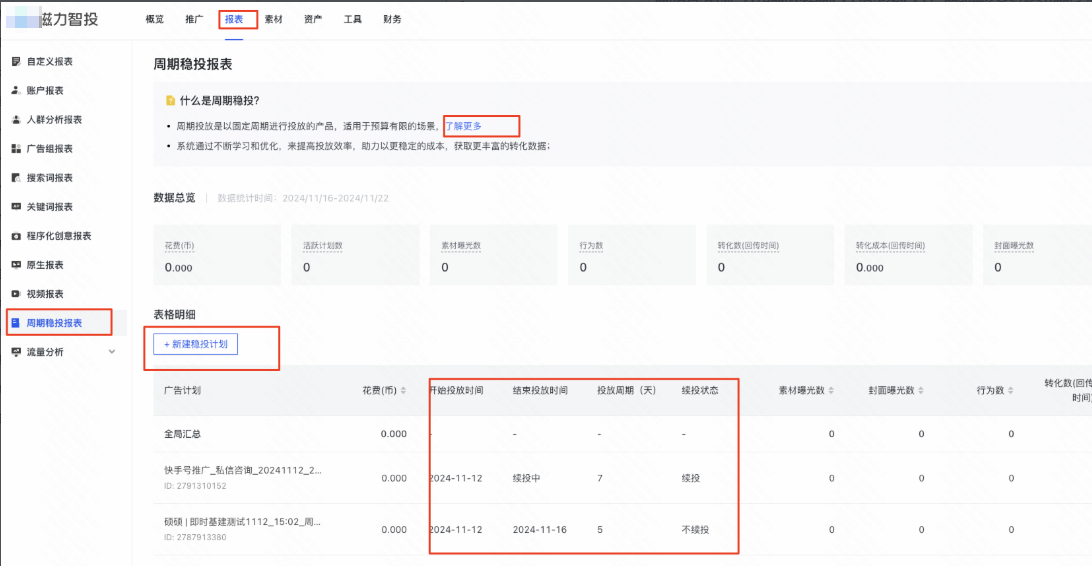Click the 活跃计划数 summary card
The image size is (1092, 566).
[x=355, y=255]
